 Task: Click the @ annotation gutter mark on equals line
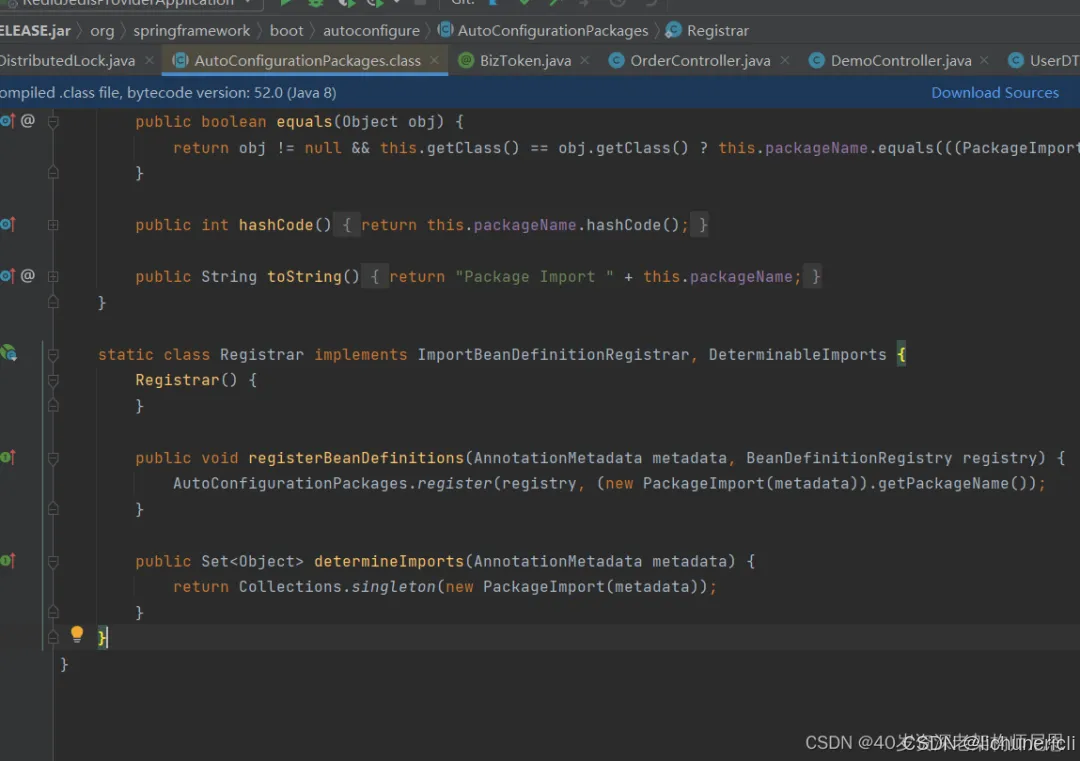coord(28,121)
